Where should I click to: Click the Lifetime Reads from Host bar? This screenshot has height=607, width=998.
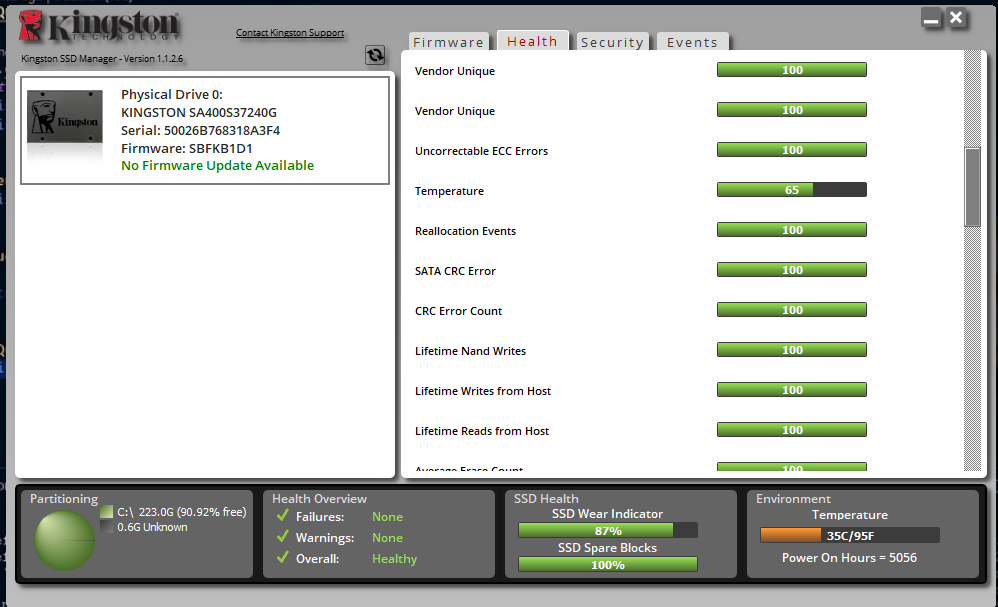point(792,429)
